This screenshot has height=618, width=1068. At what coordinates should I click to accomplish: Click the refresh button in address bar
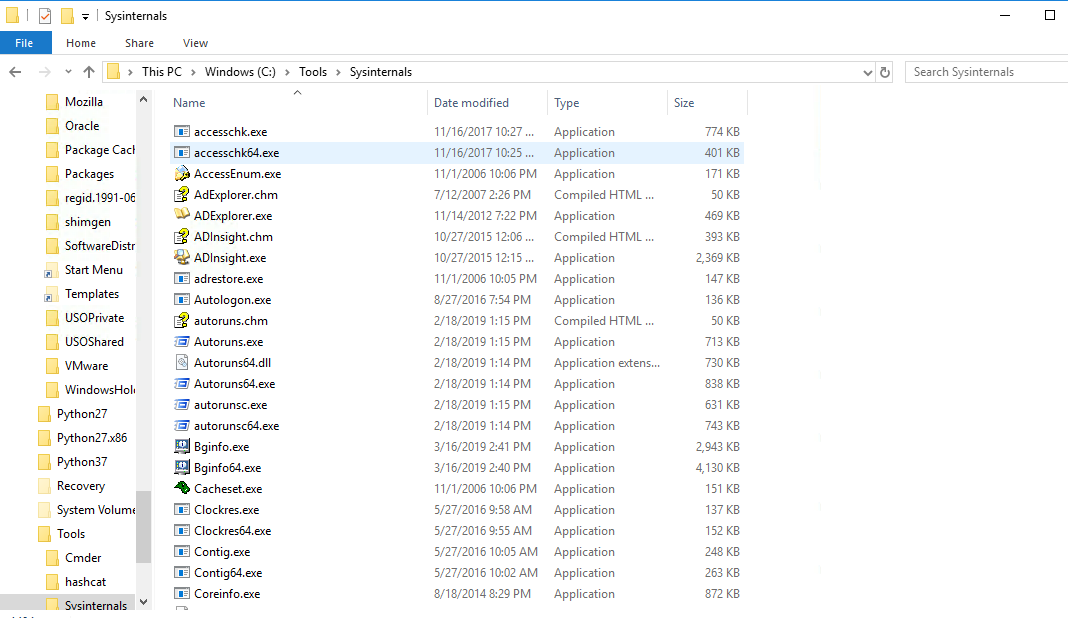(x=885, y=72)
